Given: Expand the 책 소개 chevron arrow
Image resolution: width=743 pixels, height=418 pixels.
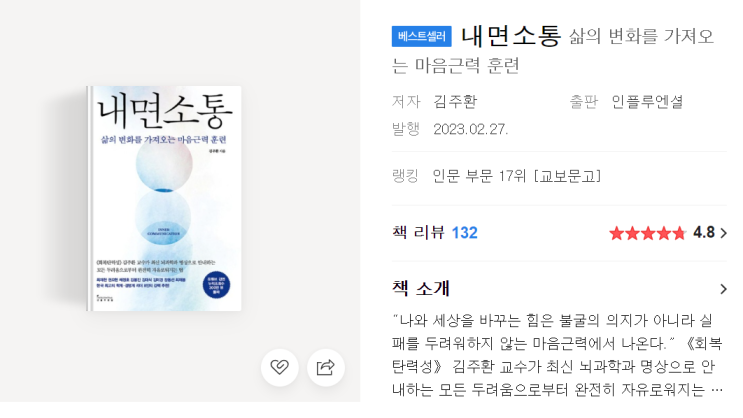Looking at the screenshot, I should (x=723, y=289).
